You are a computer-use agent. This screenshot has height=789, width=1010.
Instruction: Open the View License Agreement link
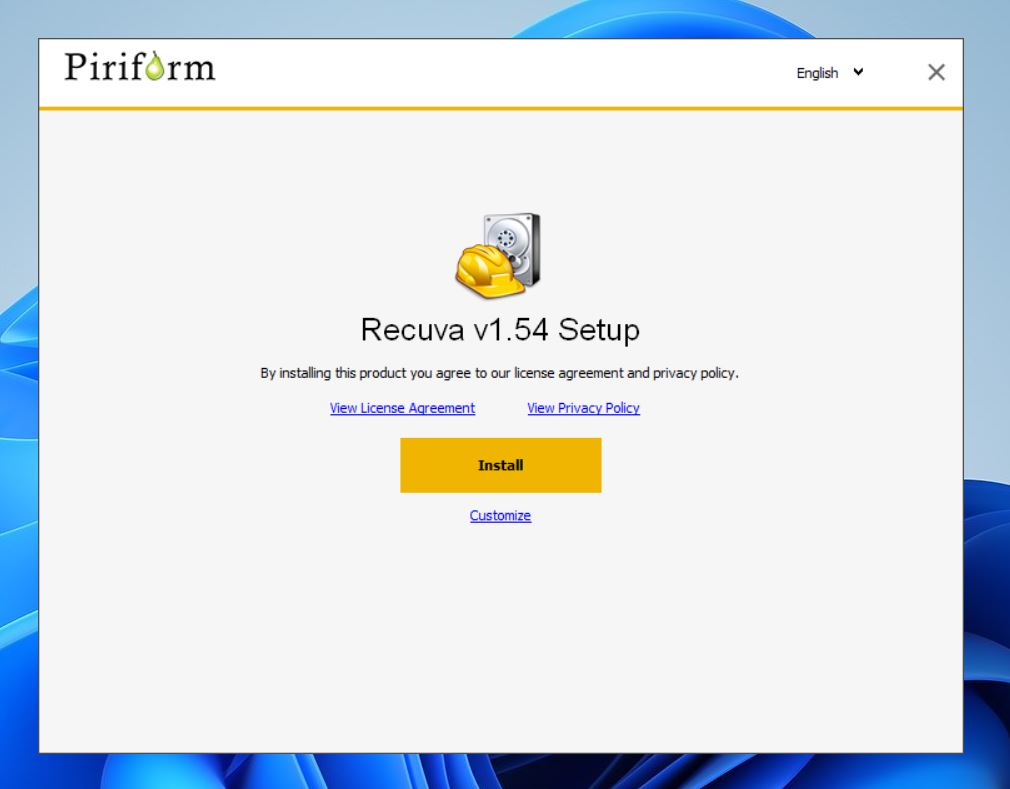(x=402, y=408)
